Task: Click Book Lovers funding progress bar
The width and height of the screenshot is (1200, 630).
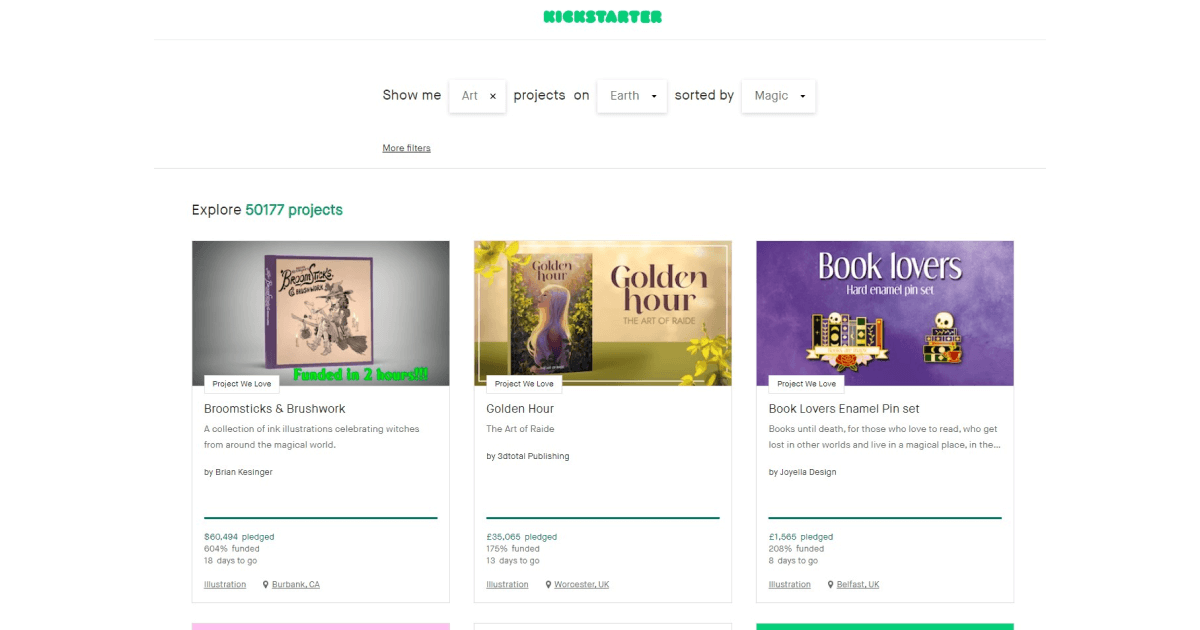Action: click(x=885, y=518)
